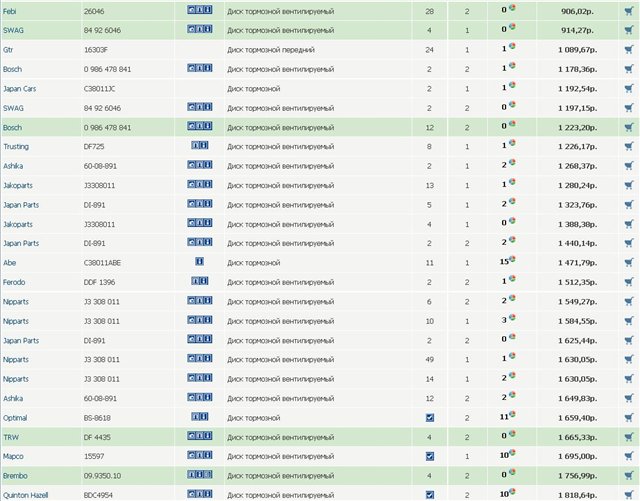Open the TRW brand link

11,437
